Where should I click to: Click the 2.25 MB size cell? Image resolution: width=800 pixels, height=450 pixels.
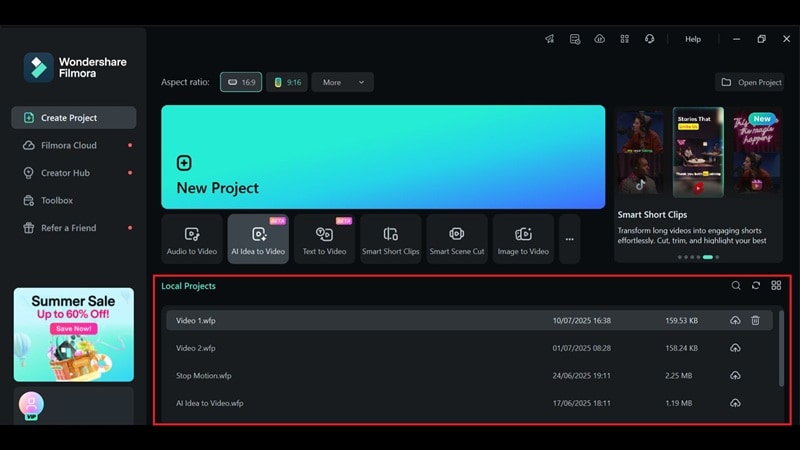(x=679, y=376)
